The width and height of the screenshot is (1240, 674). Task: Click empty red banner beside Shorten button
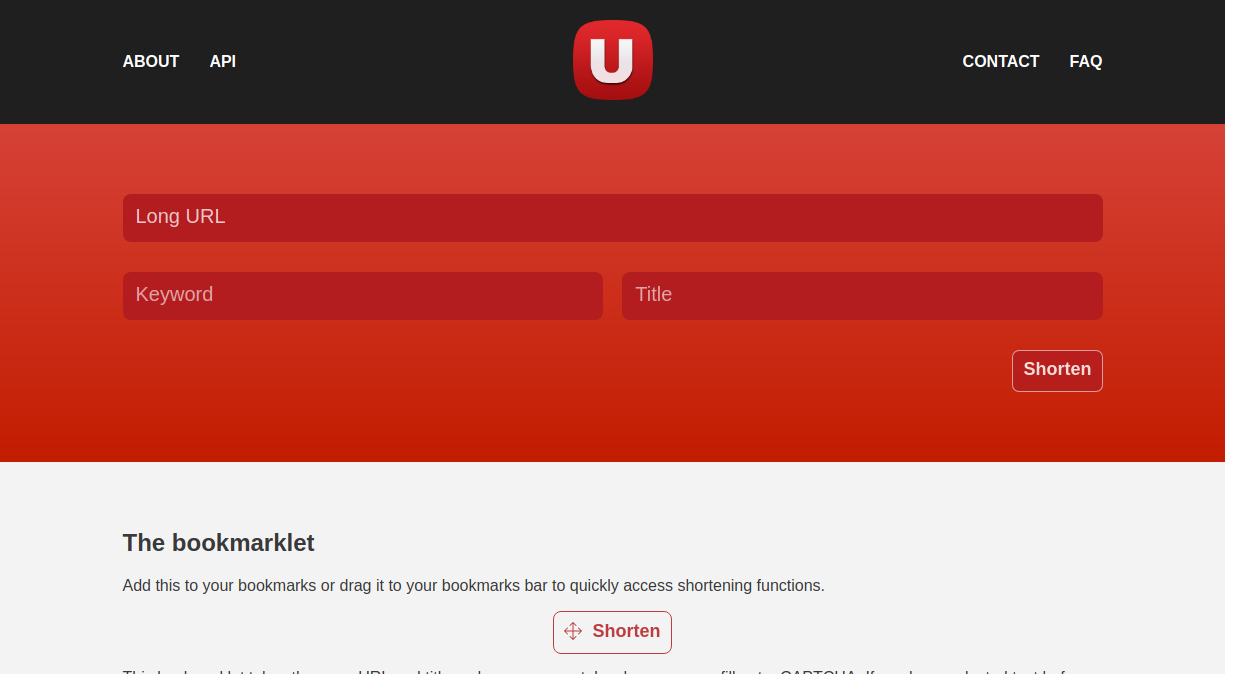560,370
